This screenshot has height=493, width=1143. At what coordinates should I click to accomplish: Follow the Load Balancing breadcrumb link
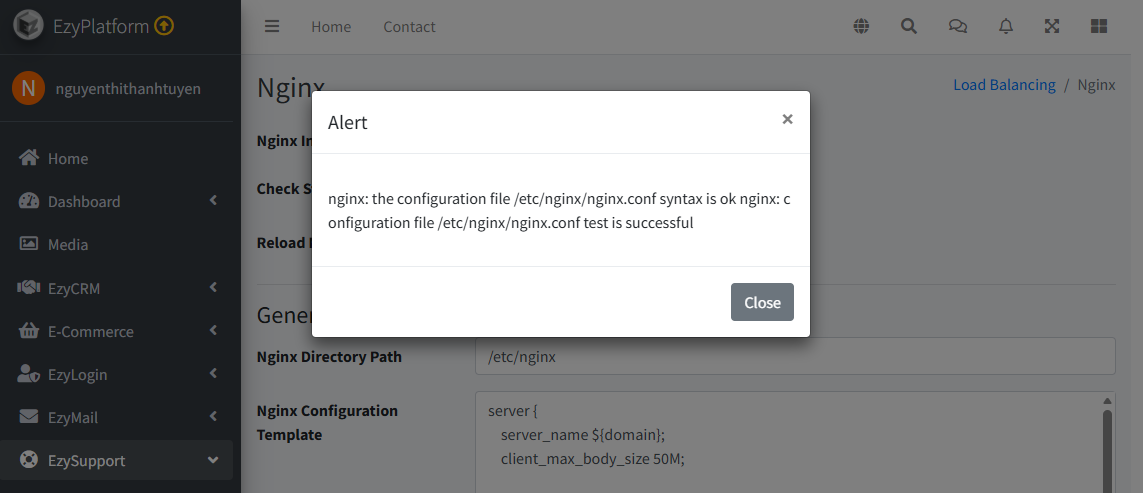point(1004,85)
